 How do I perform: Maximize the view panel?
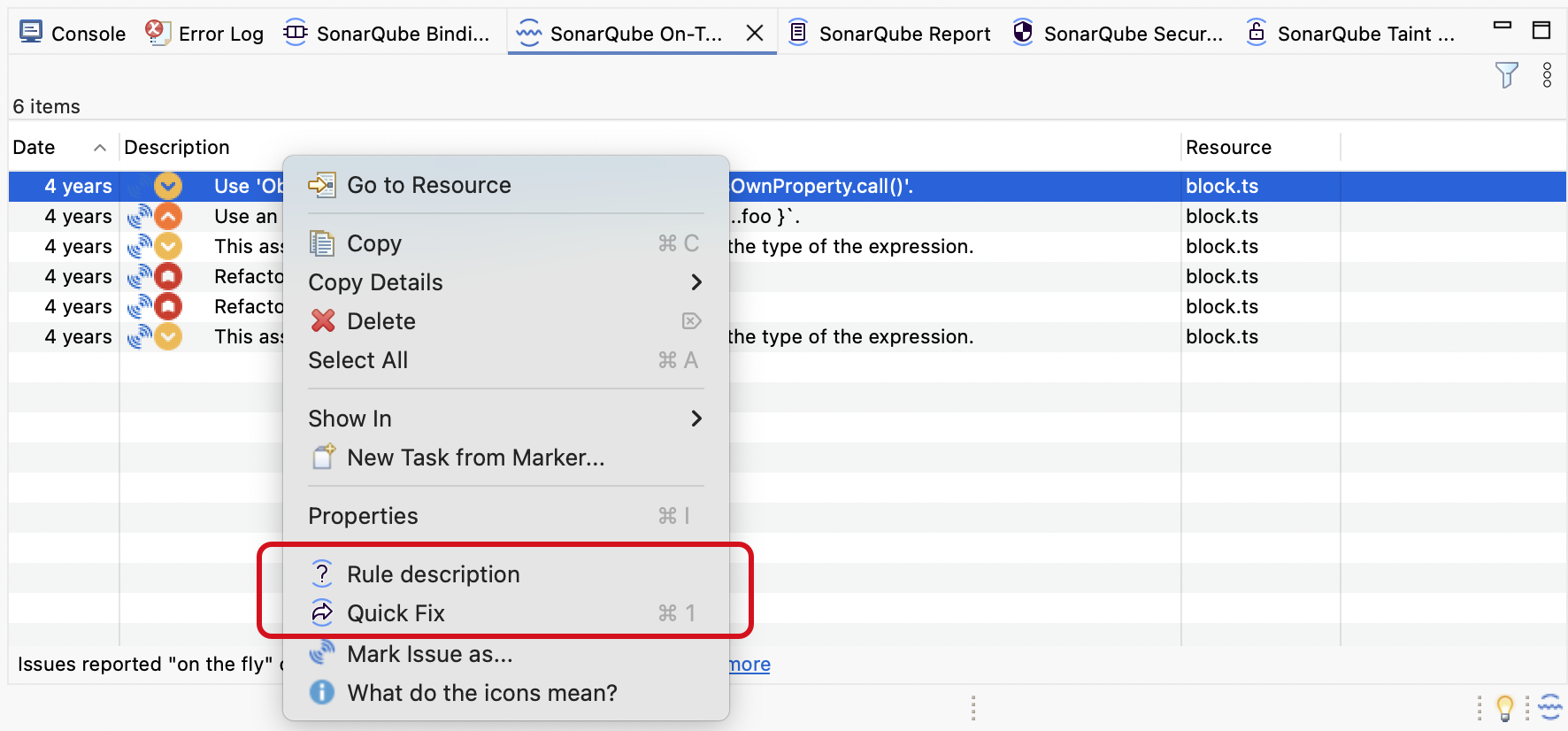[x=1541, y=30]
